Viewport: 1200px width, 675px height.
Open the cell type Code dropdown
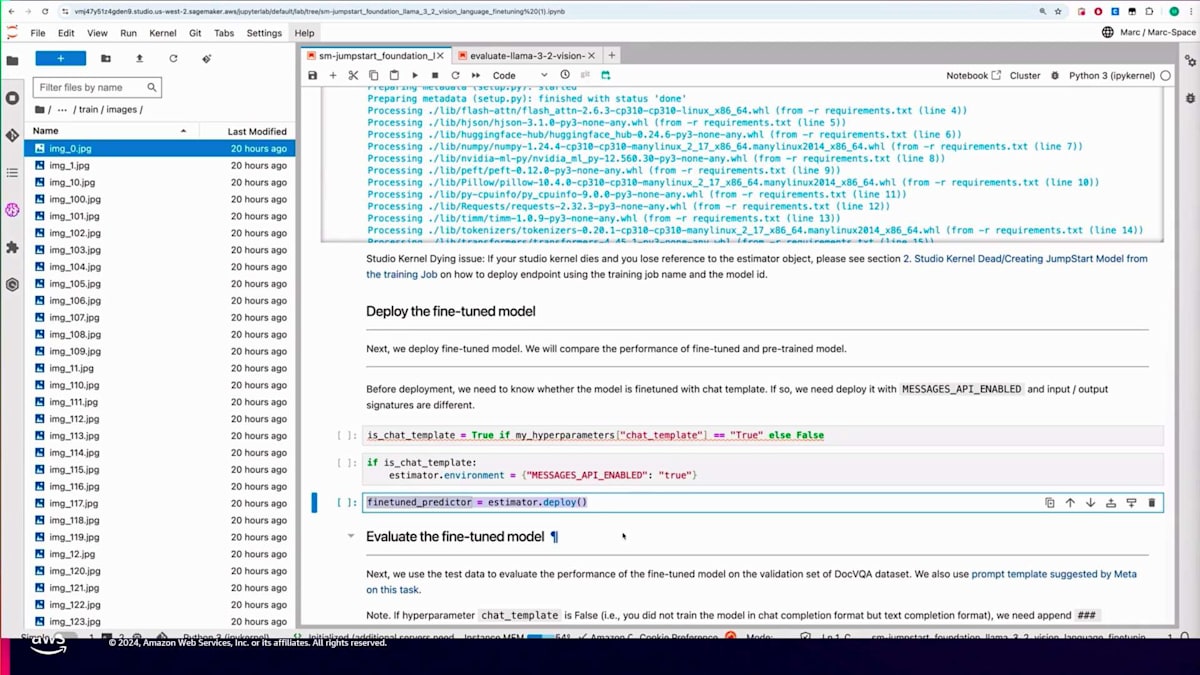[x=520, y=75]
